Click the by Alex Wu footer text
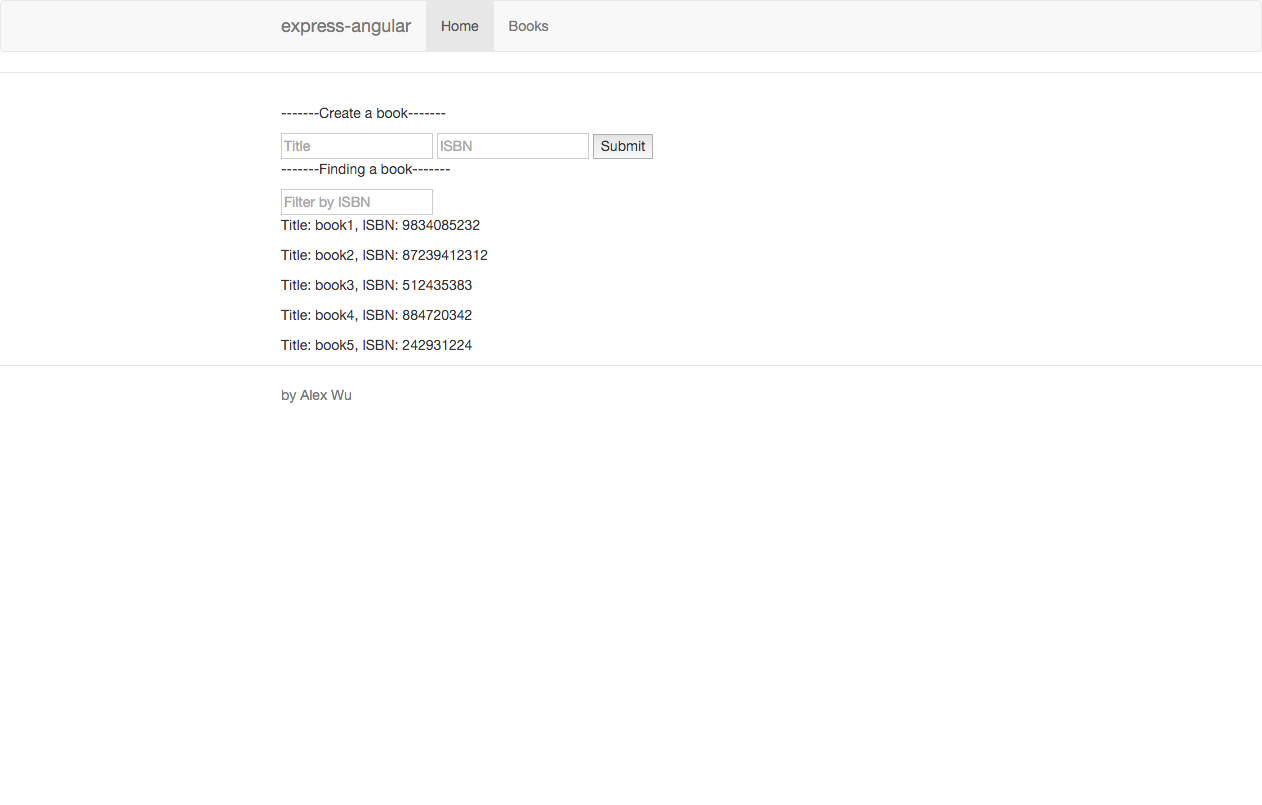1262x805 pixels. [316, 395]
